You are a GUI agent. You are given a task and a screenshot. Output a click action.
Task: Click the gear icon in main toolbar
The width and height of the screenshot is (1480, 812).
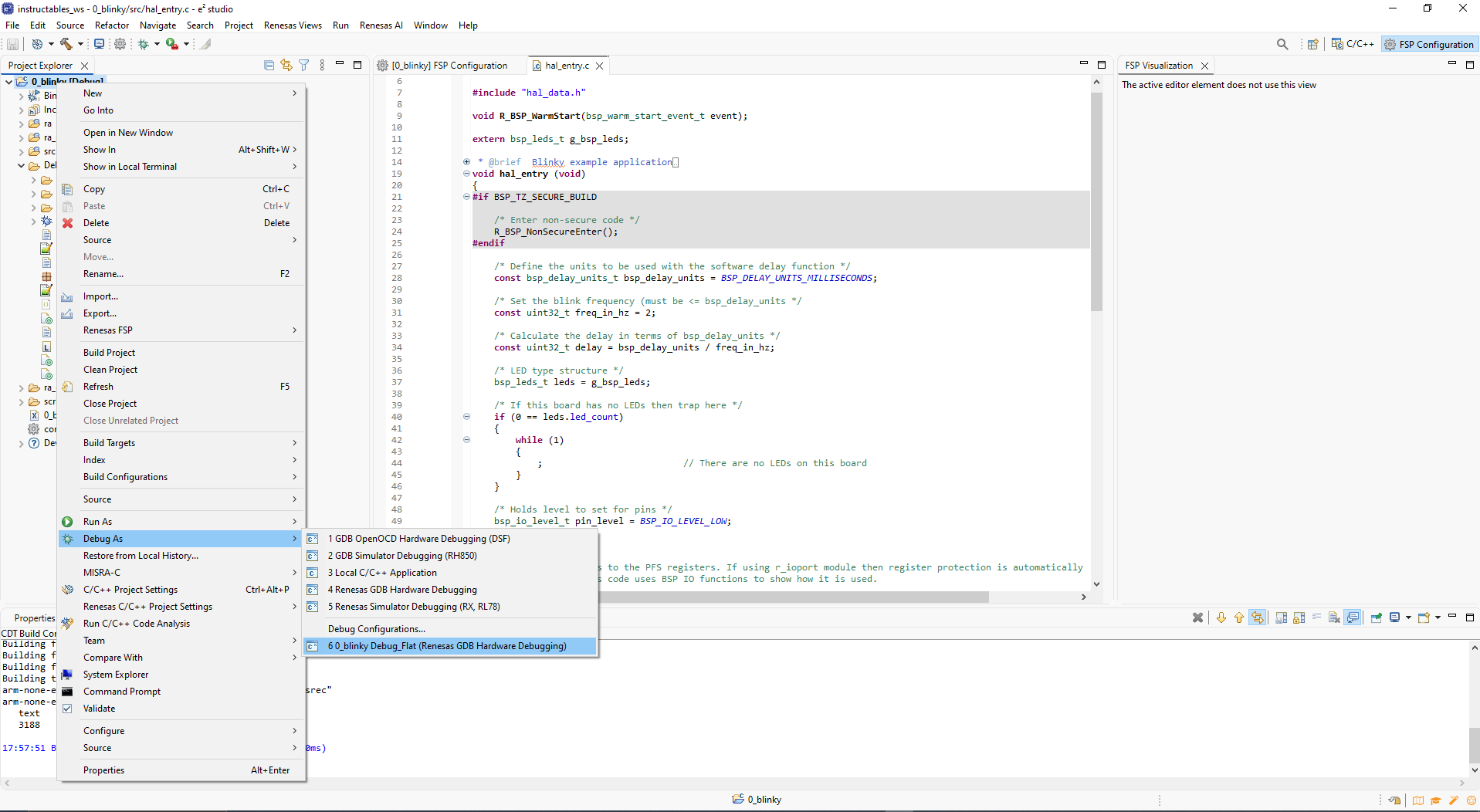[x=120, y=44]
